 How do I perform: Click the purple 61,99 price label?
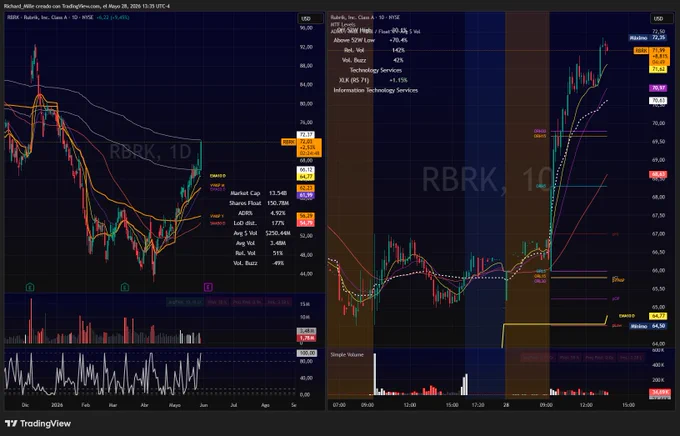[x=306, y=196]
